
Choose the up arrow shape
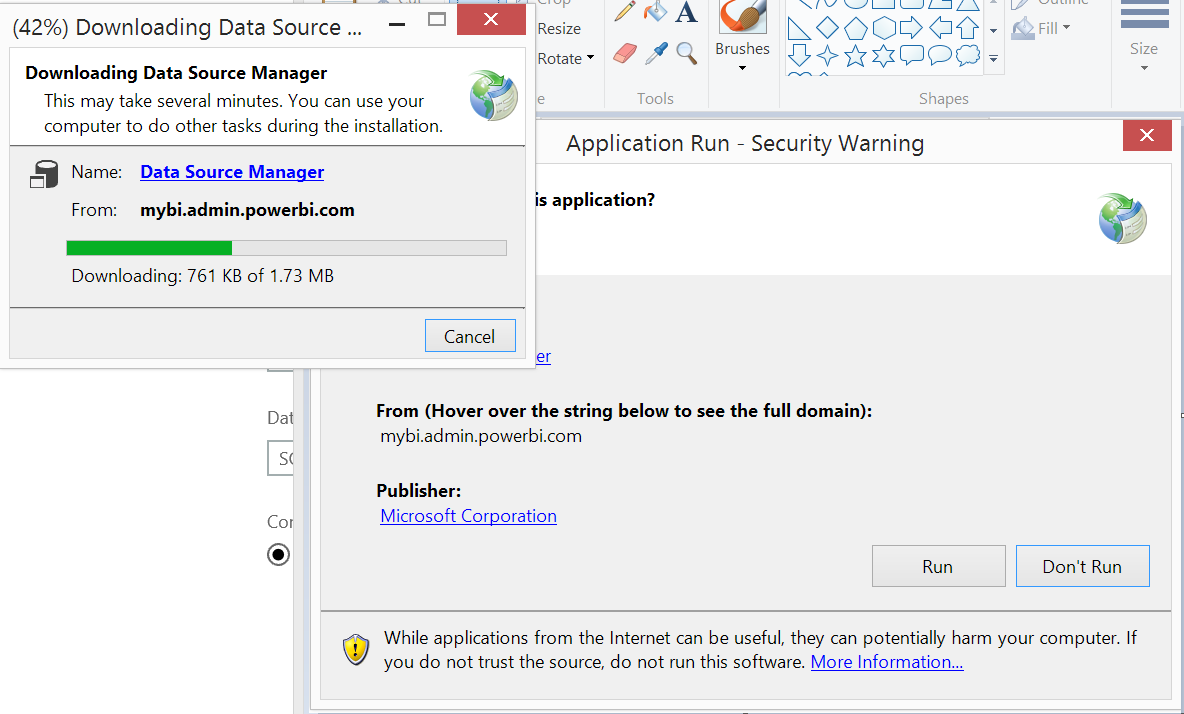tap(967, 29)
